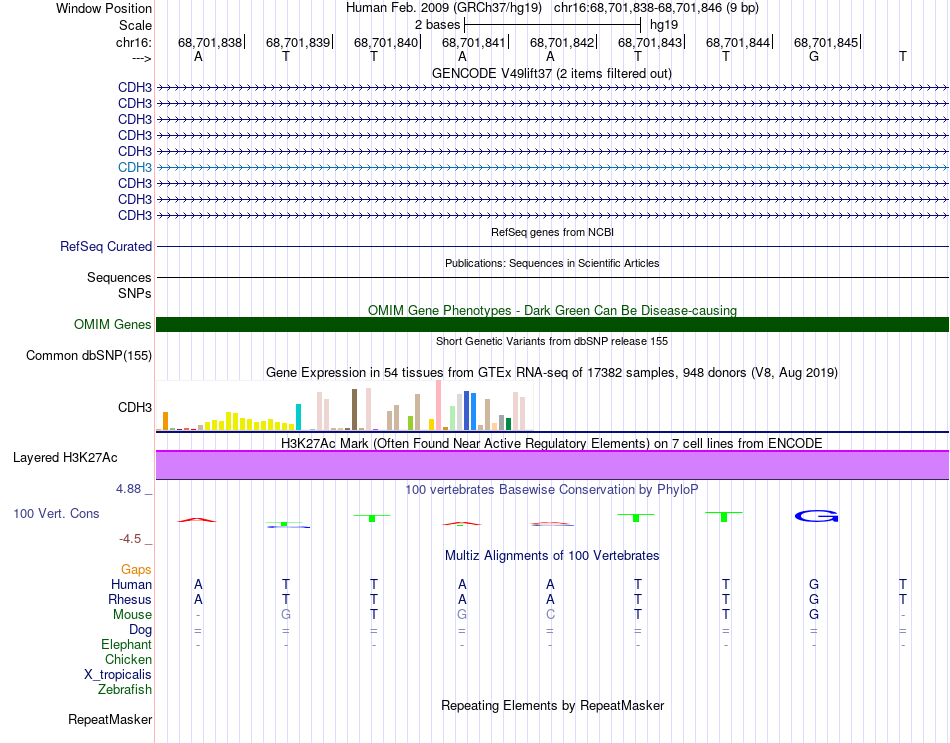
Task: Select the Rhesus alignment row label
Action: (129, 599)
